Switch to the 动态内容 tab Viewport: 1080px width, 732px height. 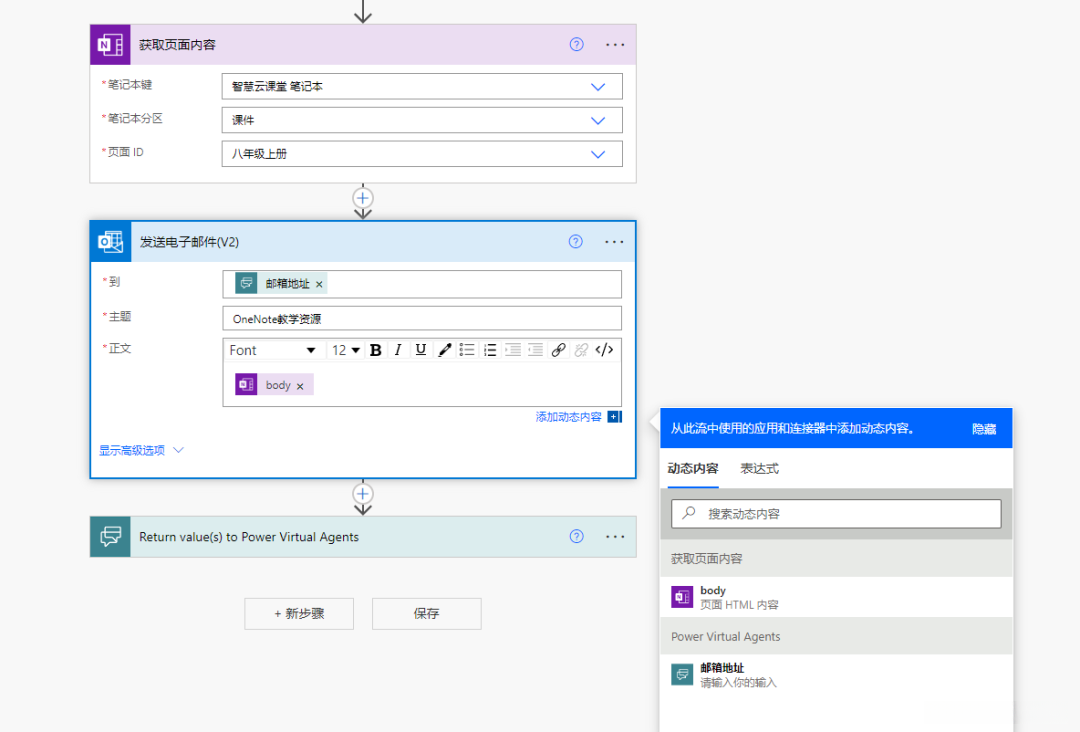coord(693,469)
